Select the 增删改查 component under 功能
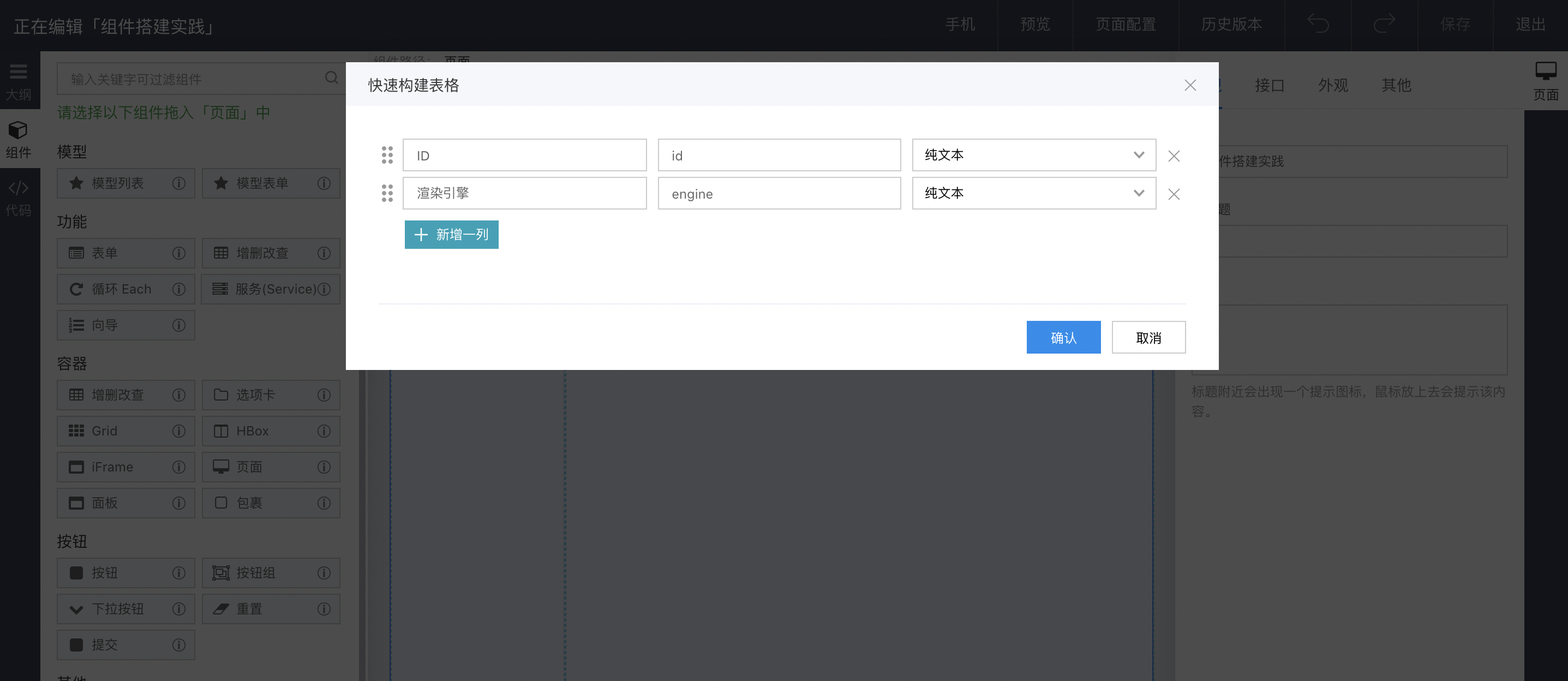The width and height of the screenshot is (1568, 681). tap(271, 253)
